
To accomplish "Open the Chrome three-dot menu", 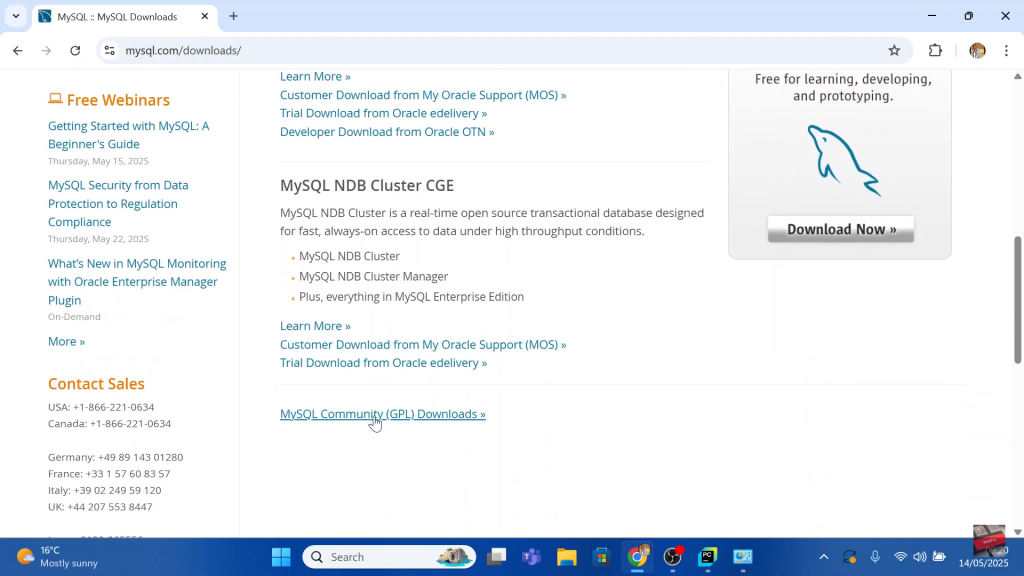I will click(1006, 50).
